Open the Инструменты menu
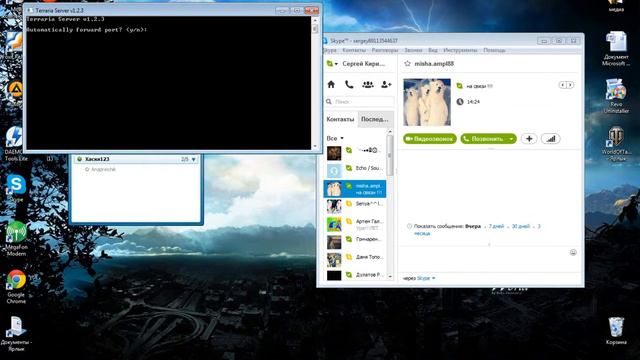The image size is (640, 360). 460,50
